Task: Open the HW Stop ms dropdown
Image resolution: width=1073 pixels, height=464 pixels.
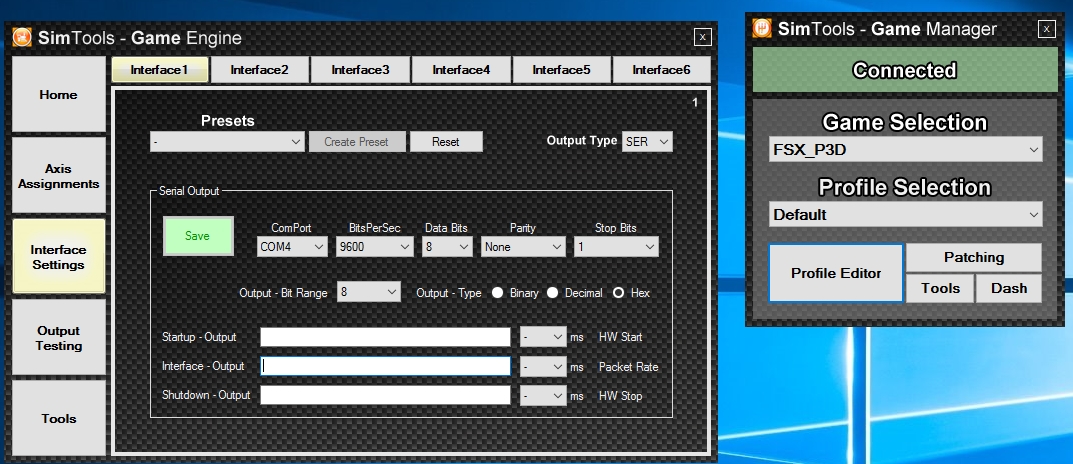Action: click(543, 396)
